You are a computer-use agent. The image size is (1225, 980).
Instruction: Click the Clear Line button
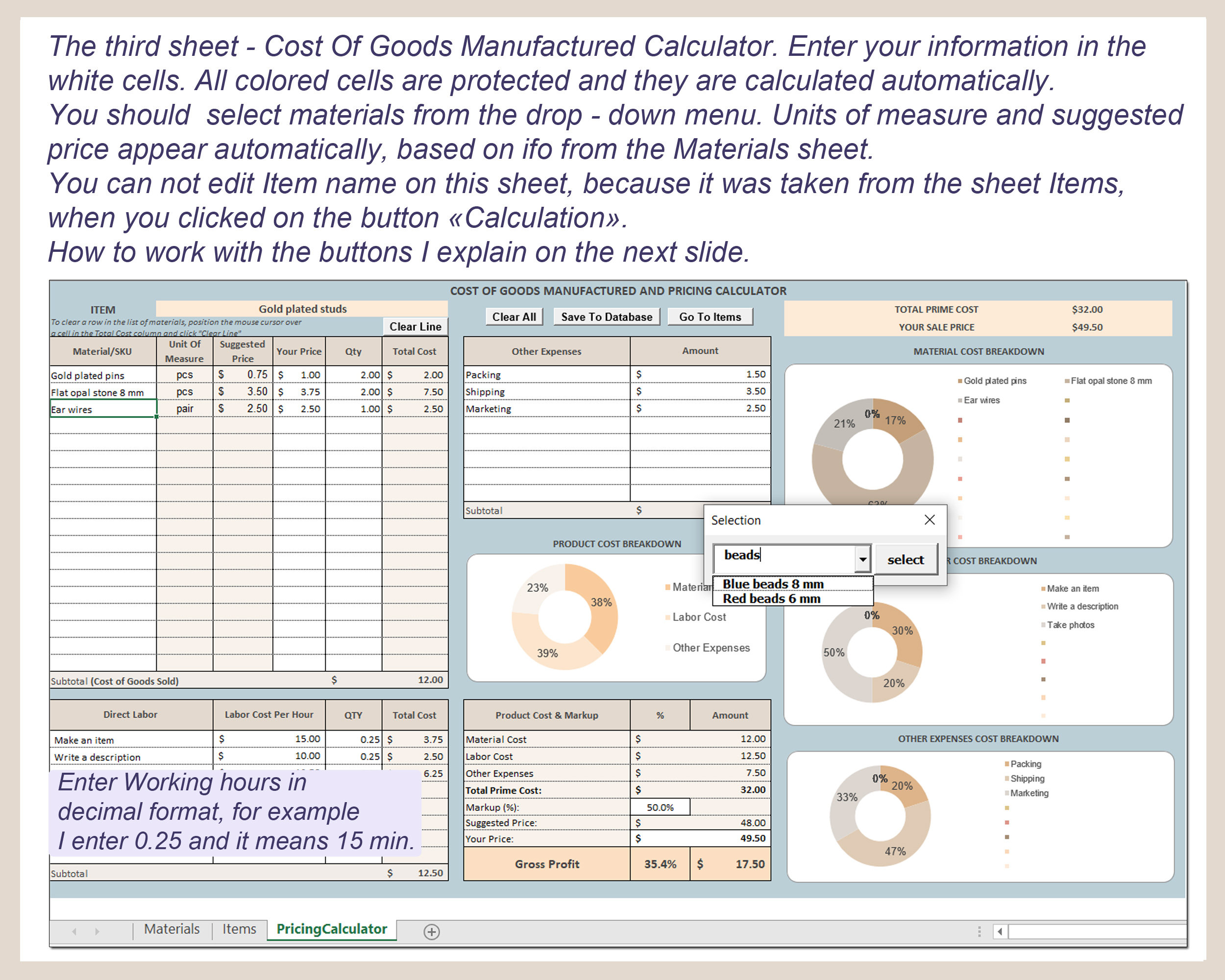416,327
